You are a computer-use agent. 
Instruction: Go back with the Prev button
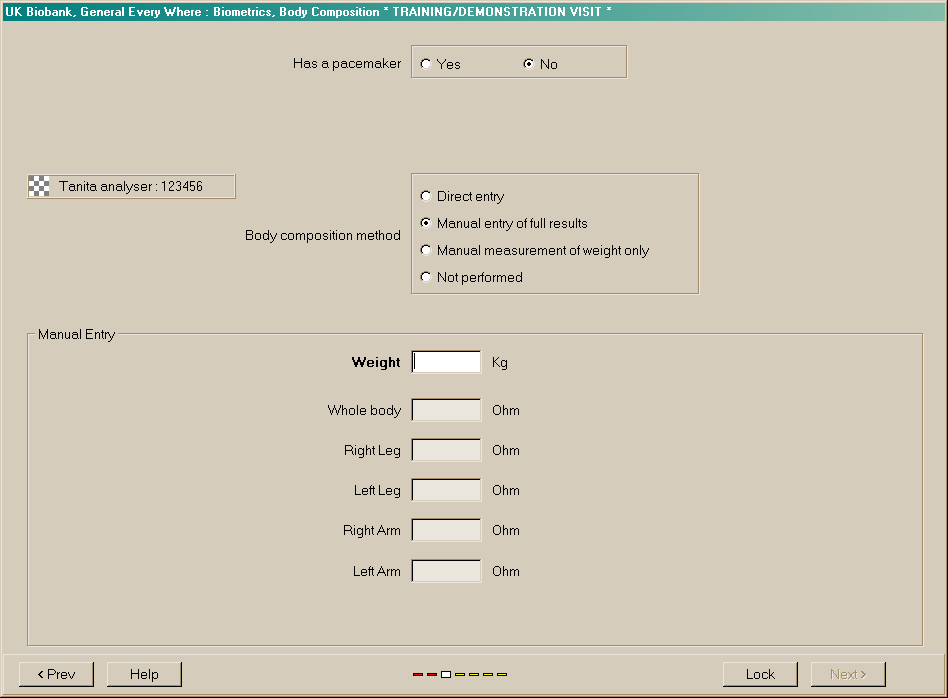[56, 674]
